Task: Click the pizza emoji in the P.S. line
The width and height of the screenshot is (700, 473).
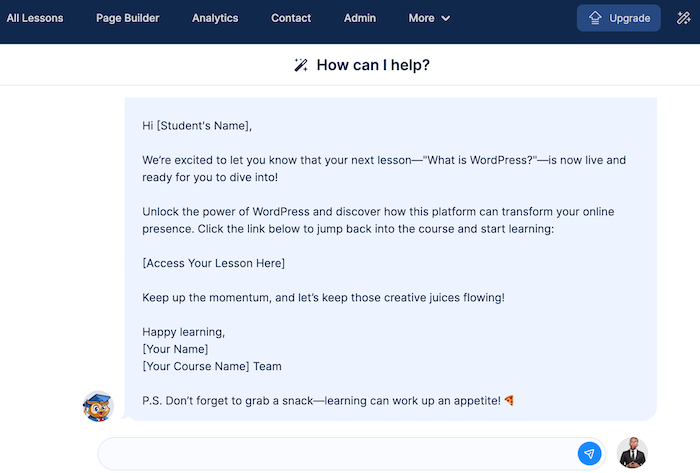Action: click(x=509, y=401)
